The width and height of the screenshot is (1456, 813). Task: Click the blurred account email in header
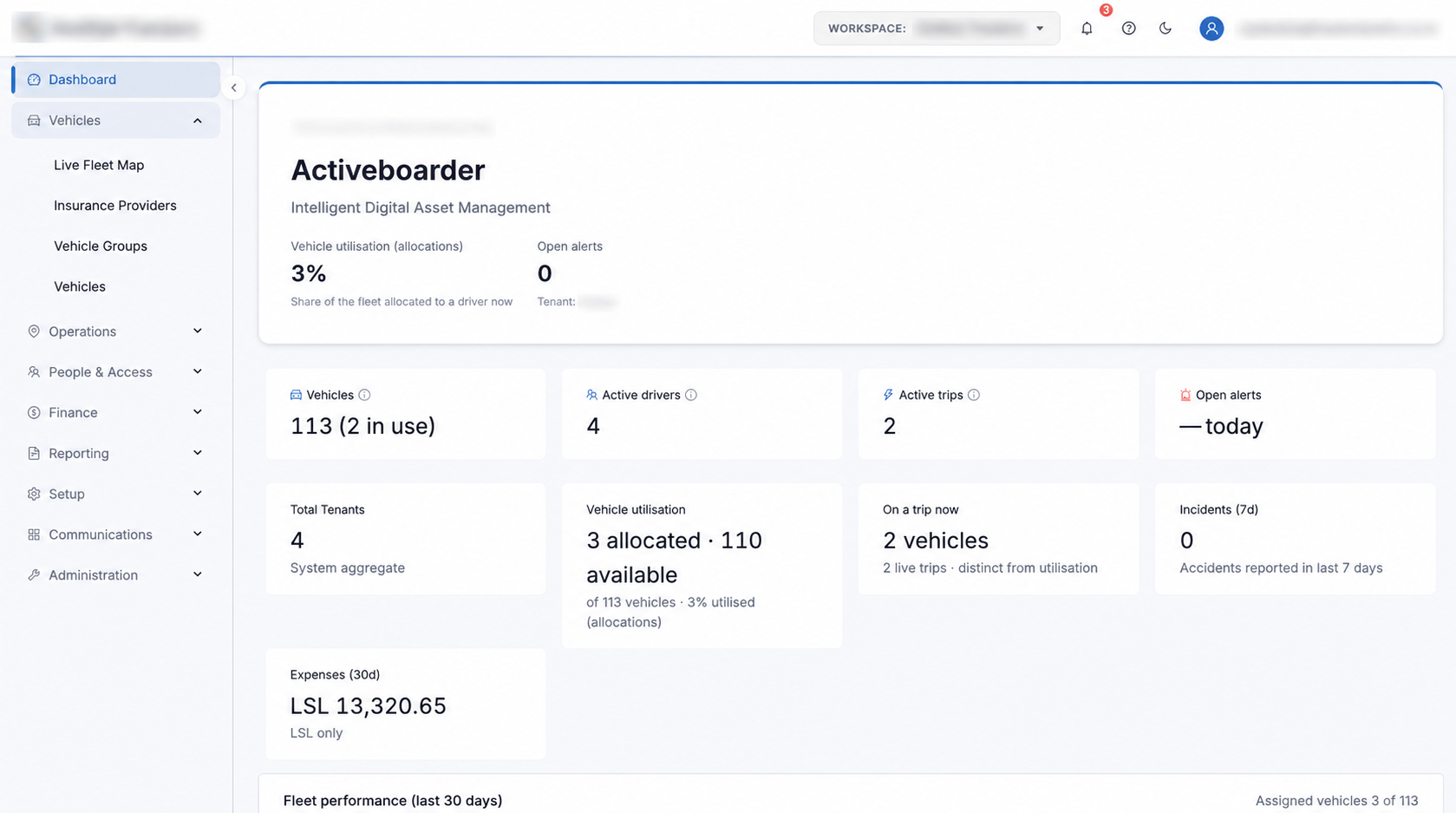(x=1338, y=29)
